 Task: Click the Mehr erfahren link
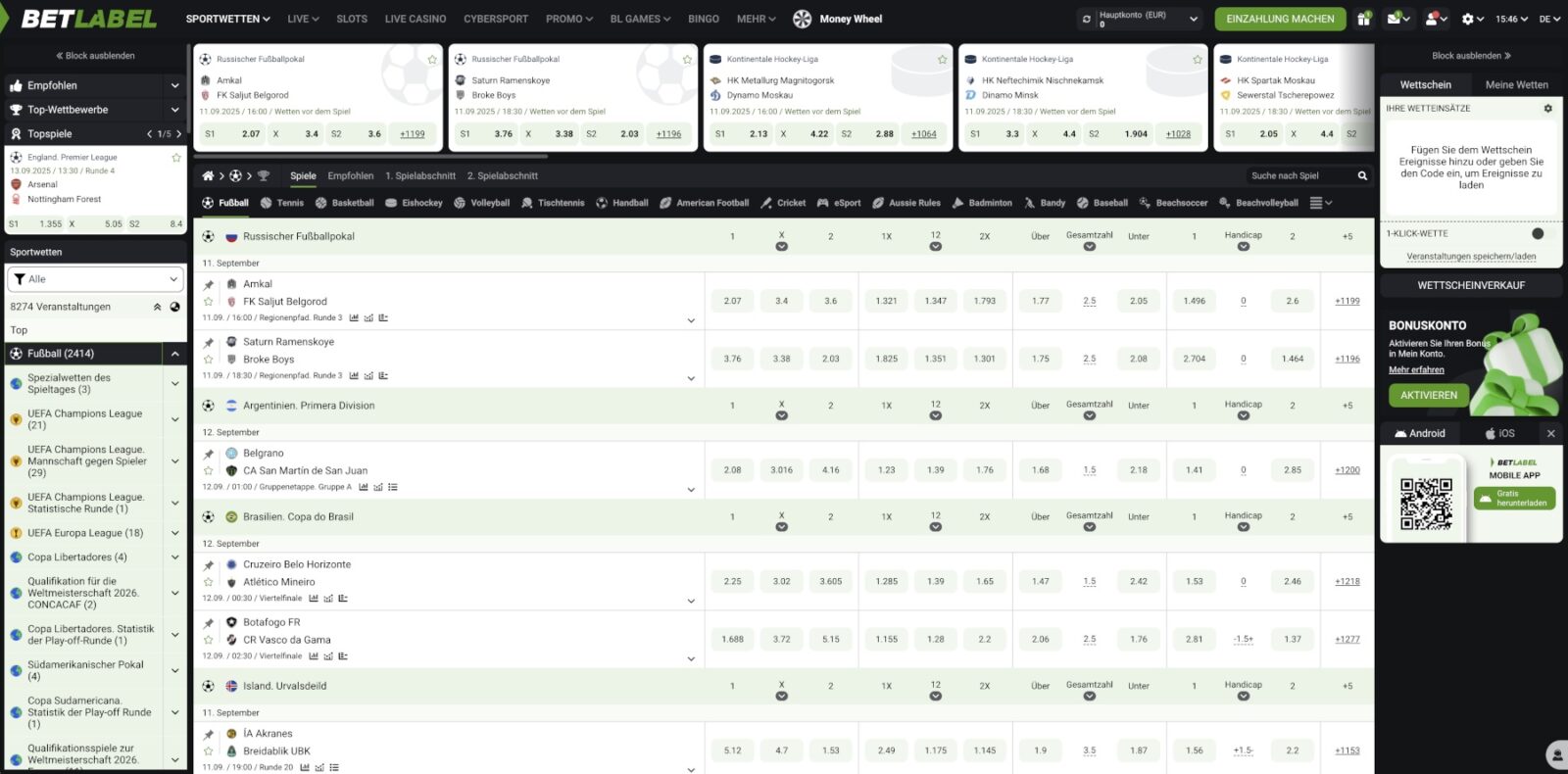[1416, 369]
